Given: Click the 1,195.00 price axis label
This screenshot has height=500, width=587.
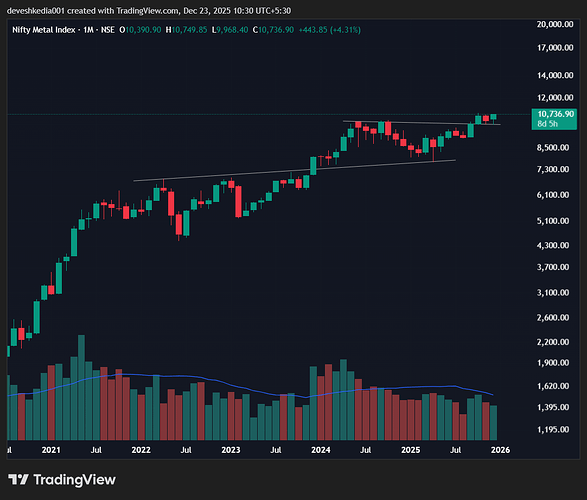Looking at the screenshot, I should tap(553, 430).
